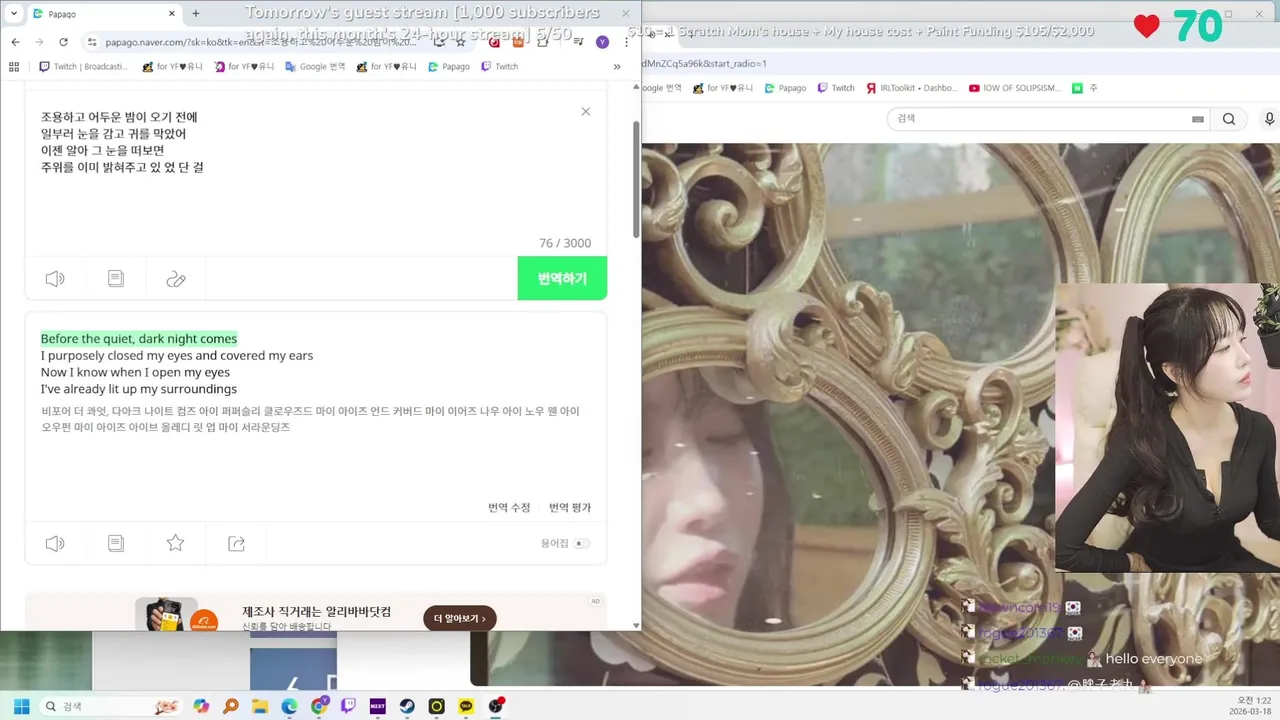This screenshot has width=1280, height=720.
Task: Click the Papago page vertical scrollbar
Action: 636,180
